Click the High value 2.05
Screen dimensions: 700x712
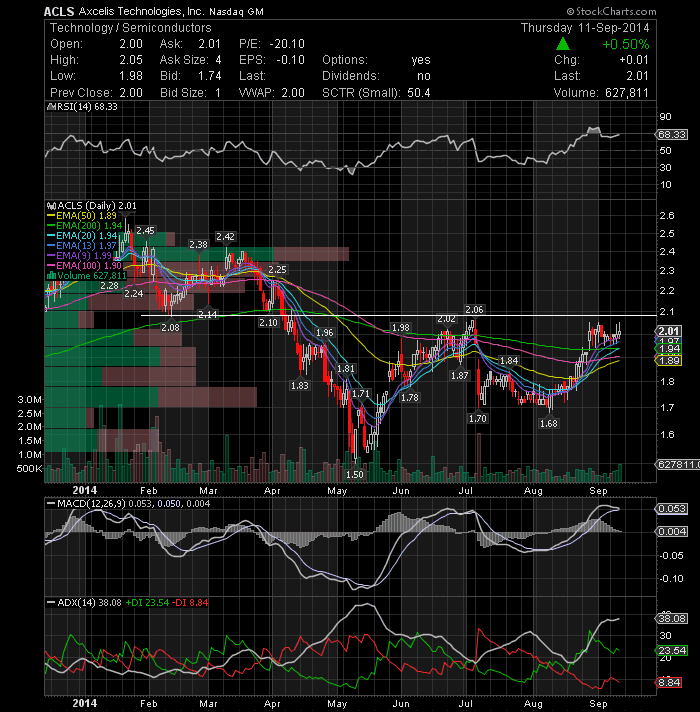tap(131, 60)
